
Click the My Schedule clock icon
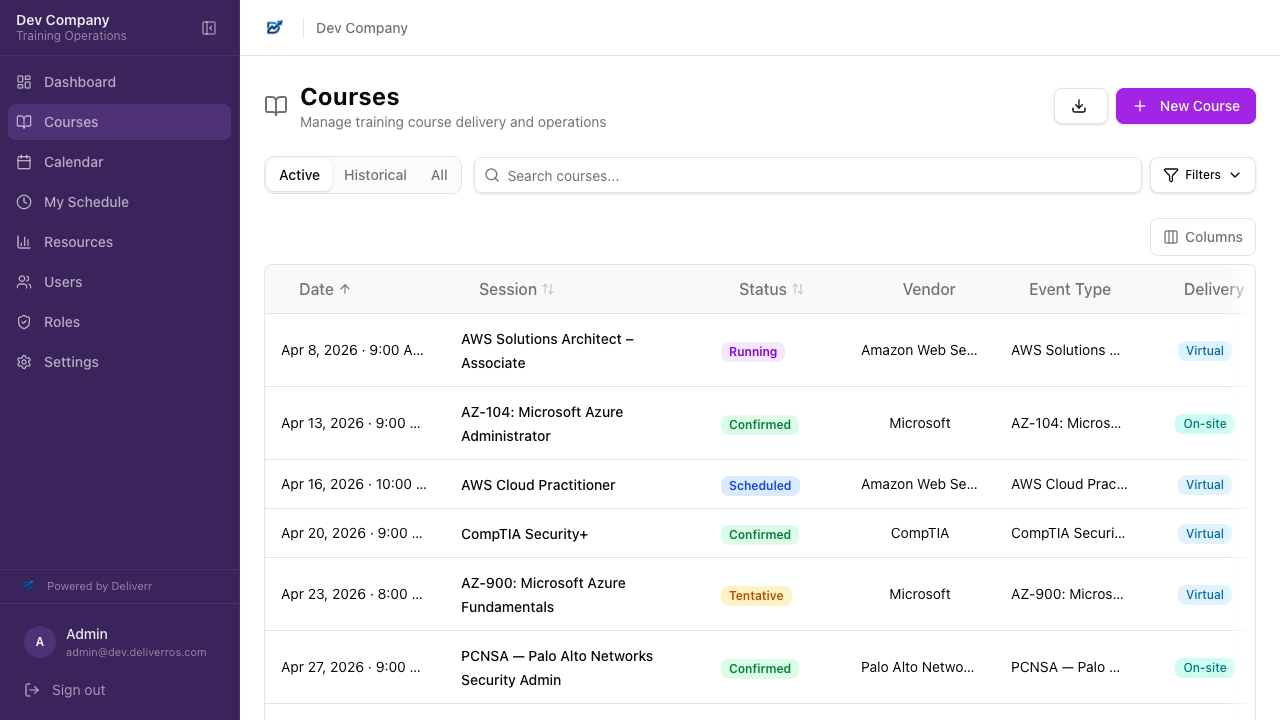24,202
